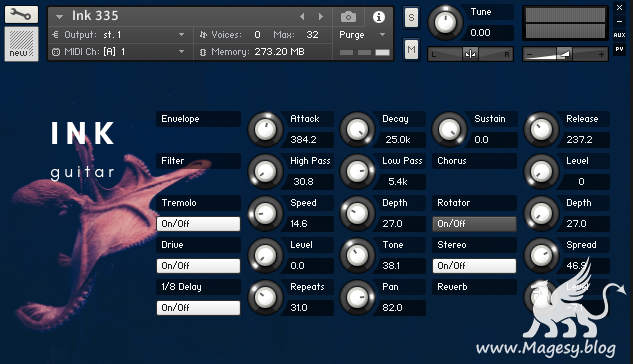
Task: Click the Tone value 38.1
Action: pyautogui.click(x=391, y=266)
